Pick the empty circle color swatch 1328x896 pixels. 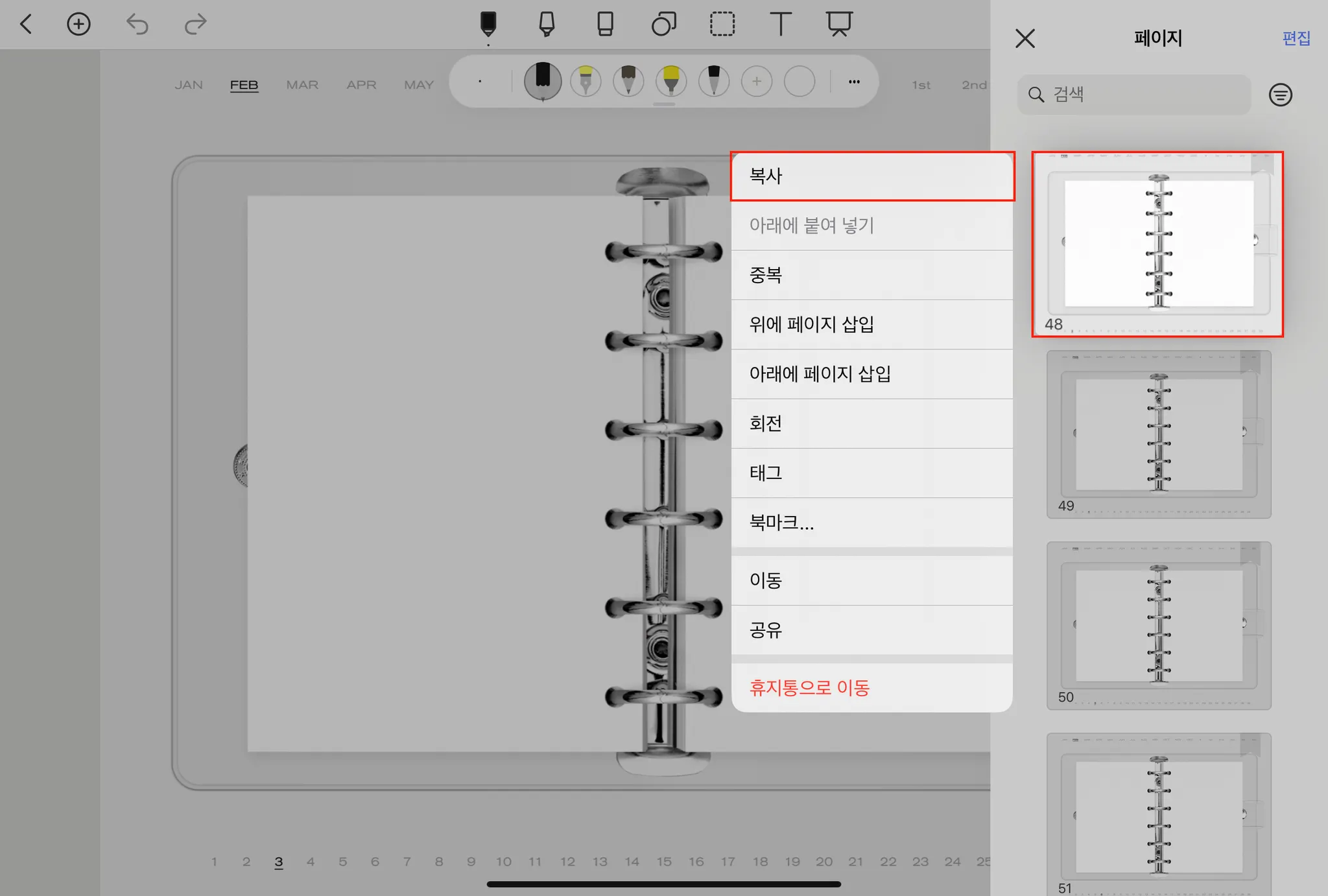(799, 82)
